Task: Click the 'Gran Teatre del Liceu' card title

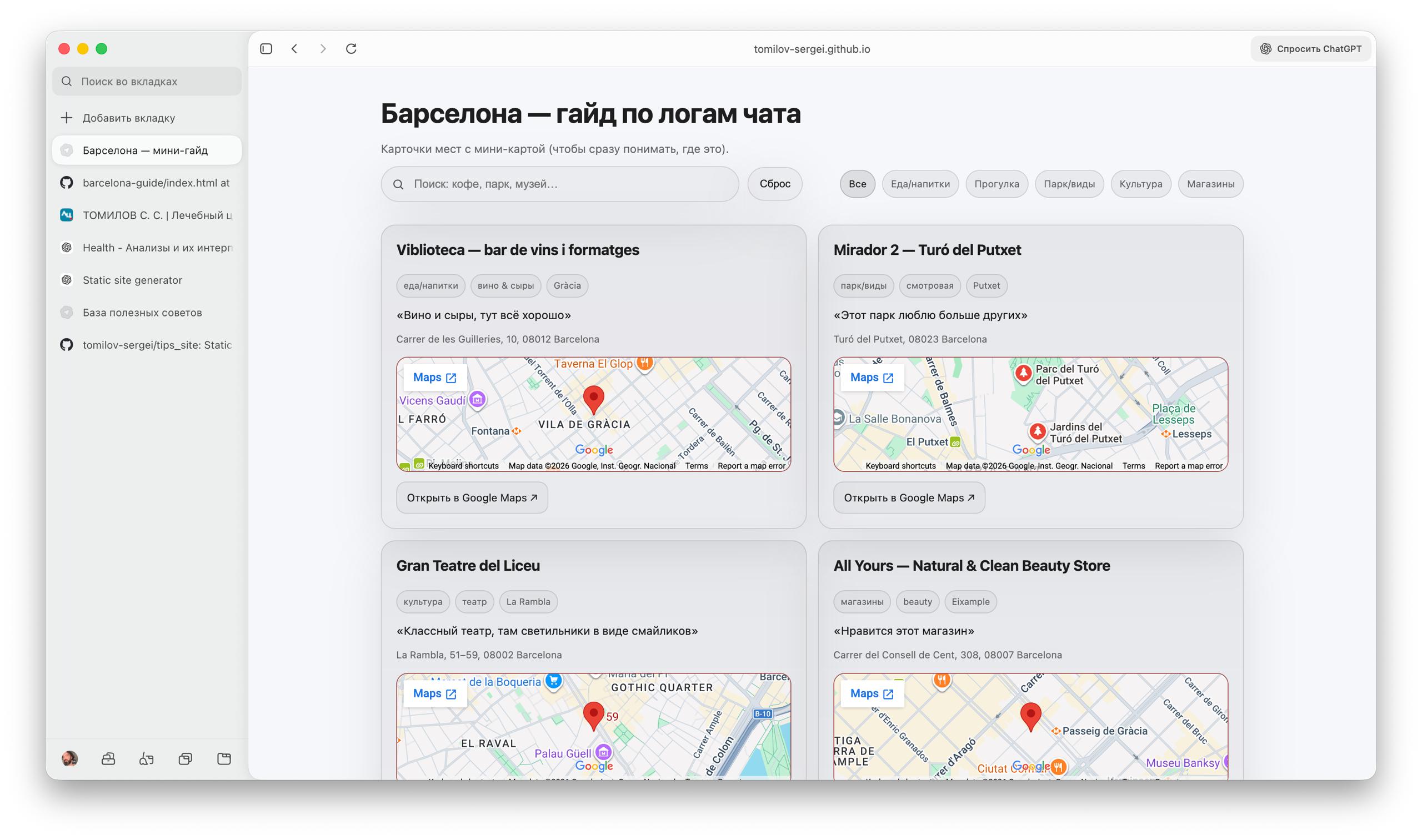Action: coord(468,566)
